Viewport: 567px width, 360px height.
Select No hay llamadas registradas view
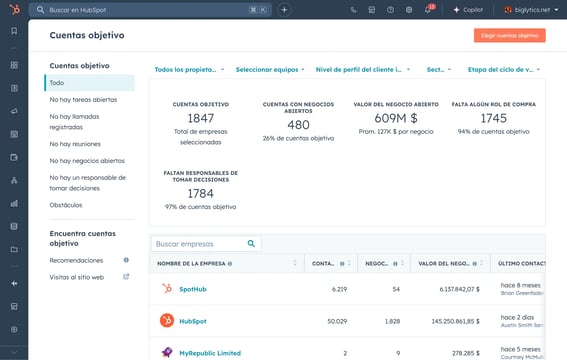(x=74, y=122)
